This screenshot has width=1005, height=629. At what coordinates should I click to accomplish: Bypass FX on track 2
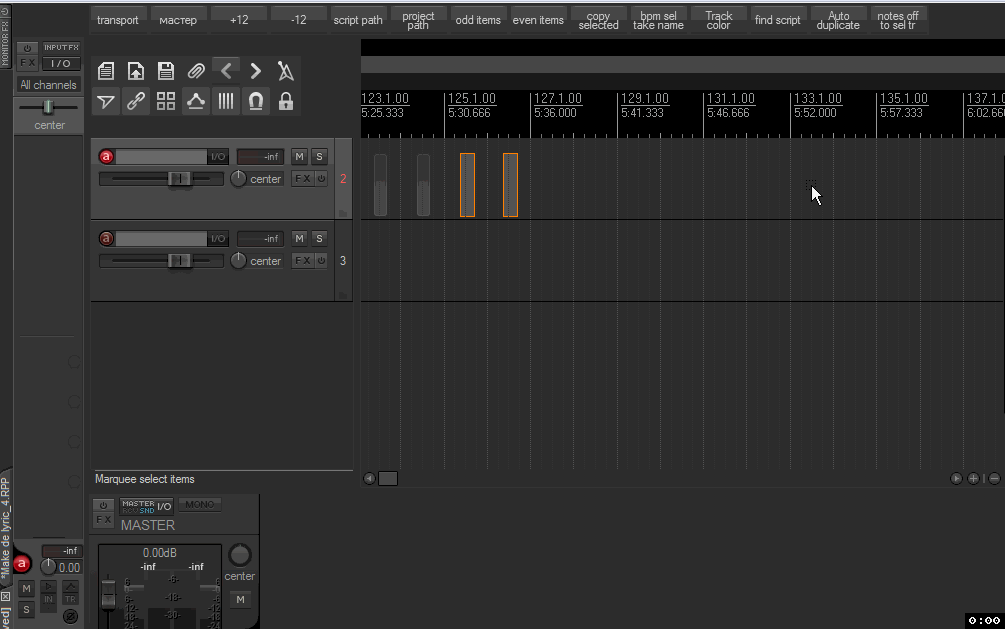322,178
